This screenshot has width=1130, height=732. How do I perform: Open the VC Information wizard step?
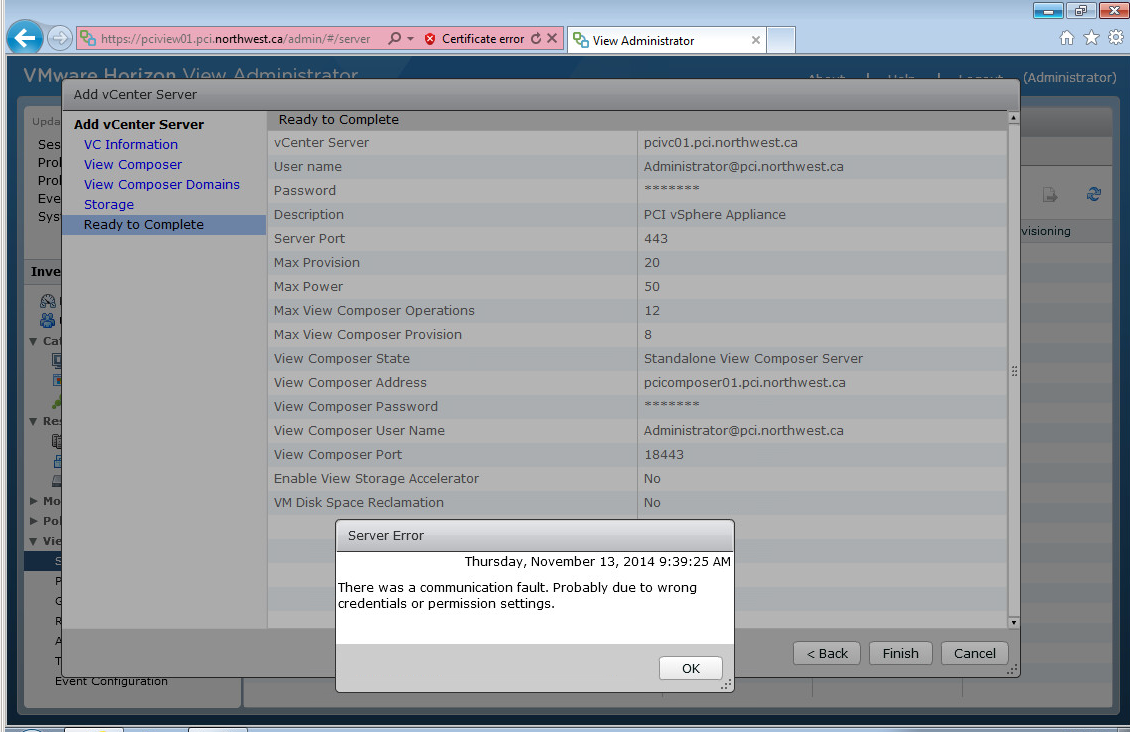coord(130,144)
